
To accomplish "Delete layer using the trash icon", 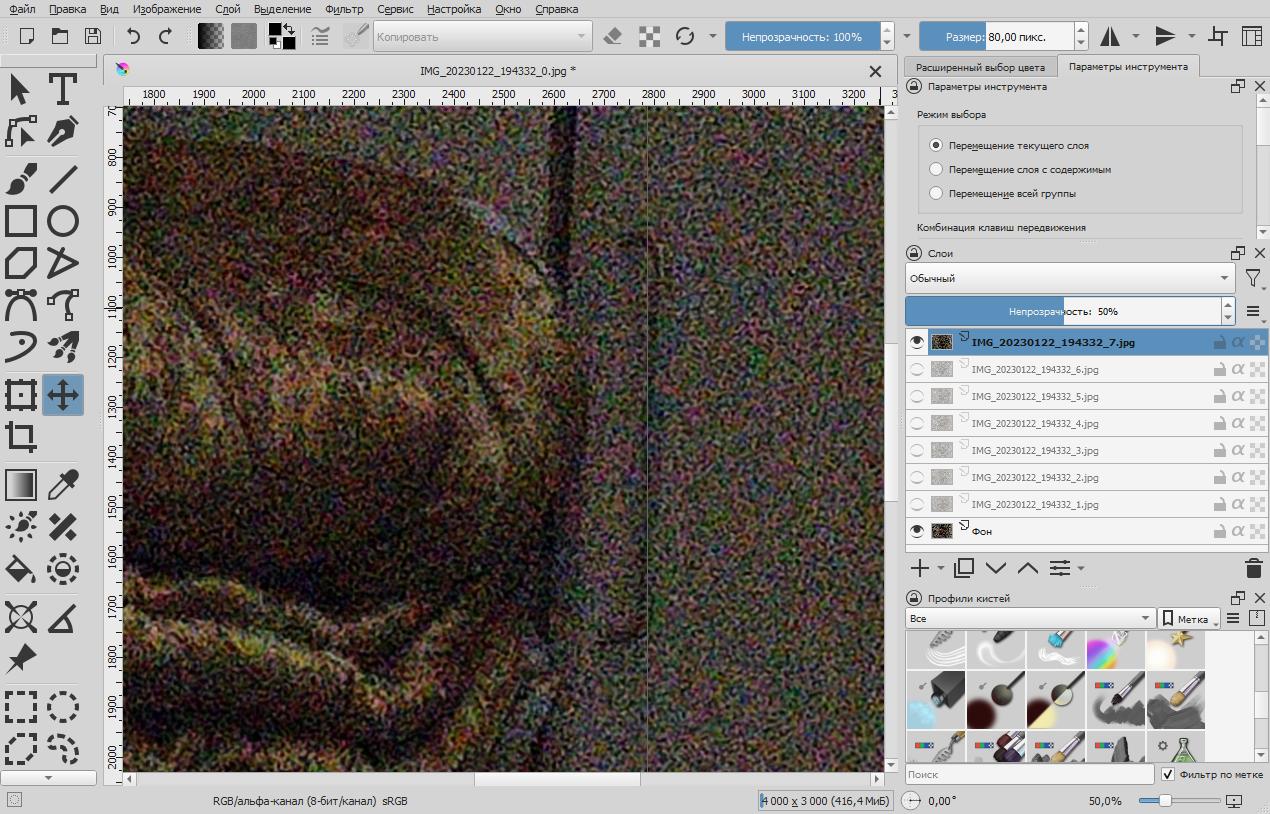I will (x=1253, y=568).
